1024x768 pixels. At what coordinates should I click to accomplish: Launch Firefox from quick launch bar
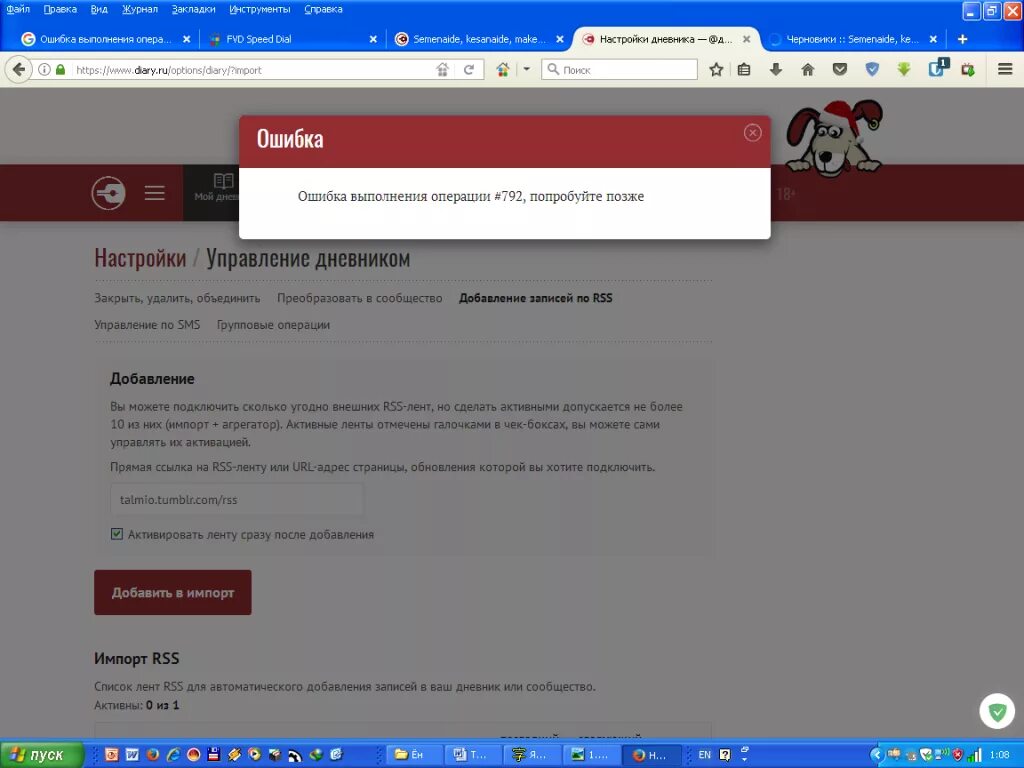pyautogui.click(x=153, y=755)
